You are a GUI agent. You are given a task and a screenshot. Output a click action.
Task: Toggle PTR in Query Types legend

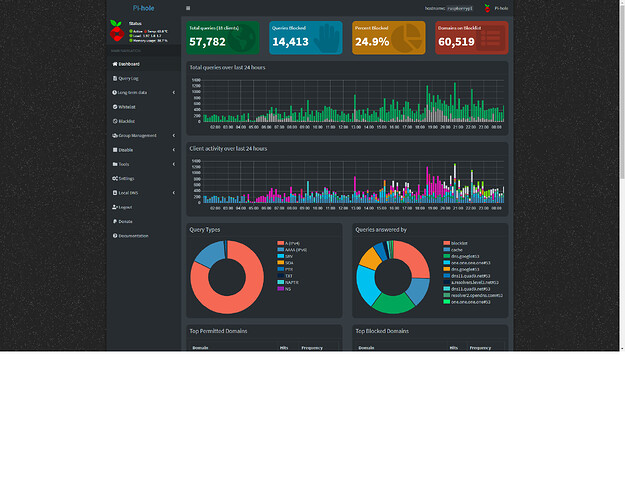pyautogui.click(x=285, y=269)
